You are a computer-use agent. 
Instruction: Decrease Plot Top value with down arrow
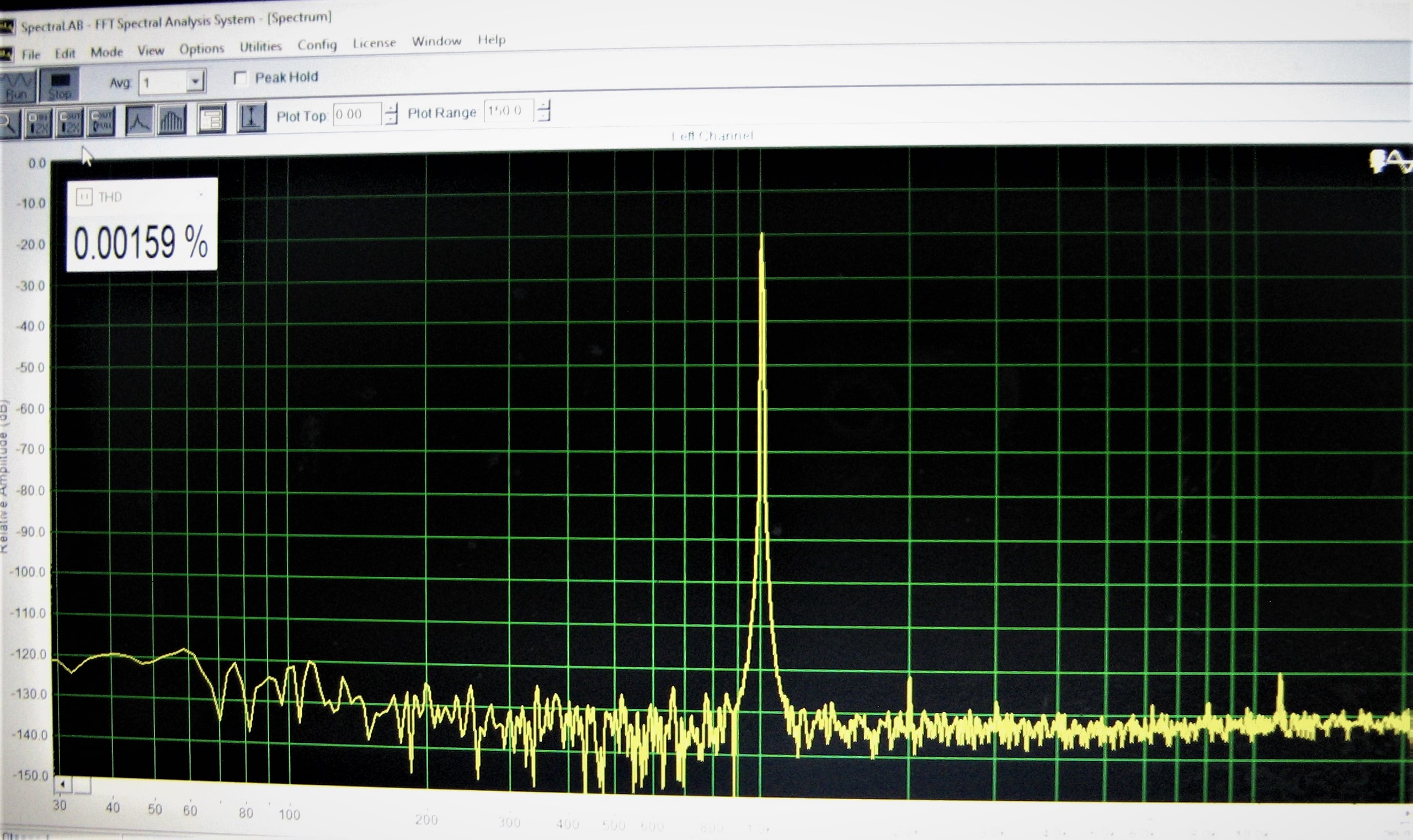pyautogui.click(x=391, y=119)
